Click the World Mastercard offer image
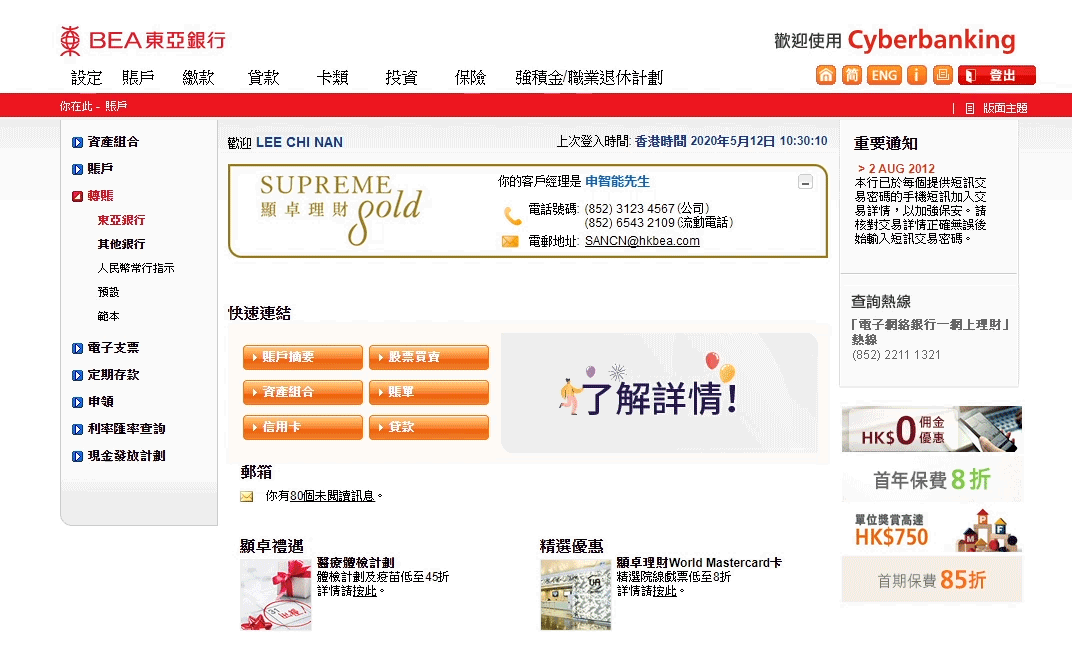 pos(576,595)
